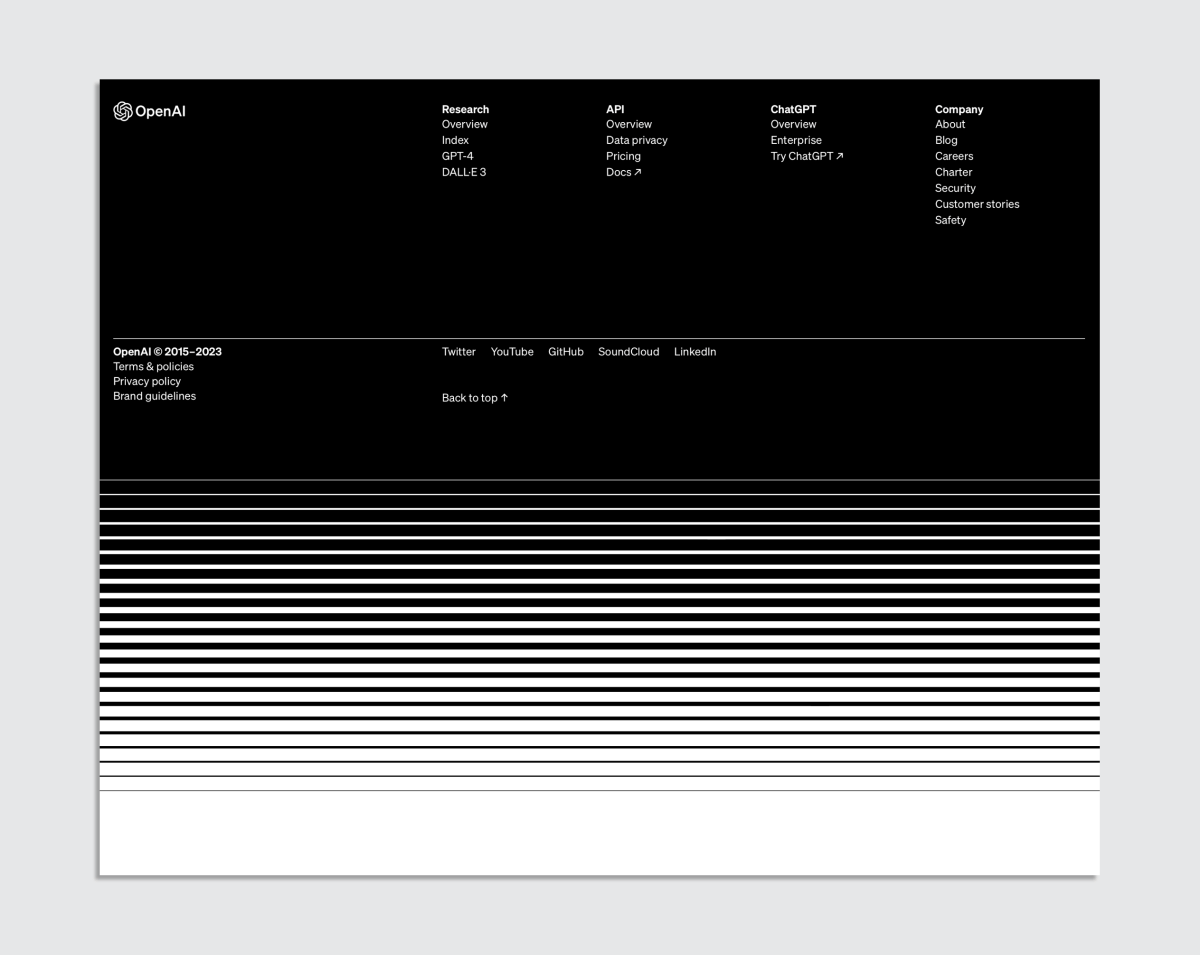
Task: Open external API Docs link
Action: pos(623,173)
